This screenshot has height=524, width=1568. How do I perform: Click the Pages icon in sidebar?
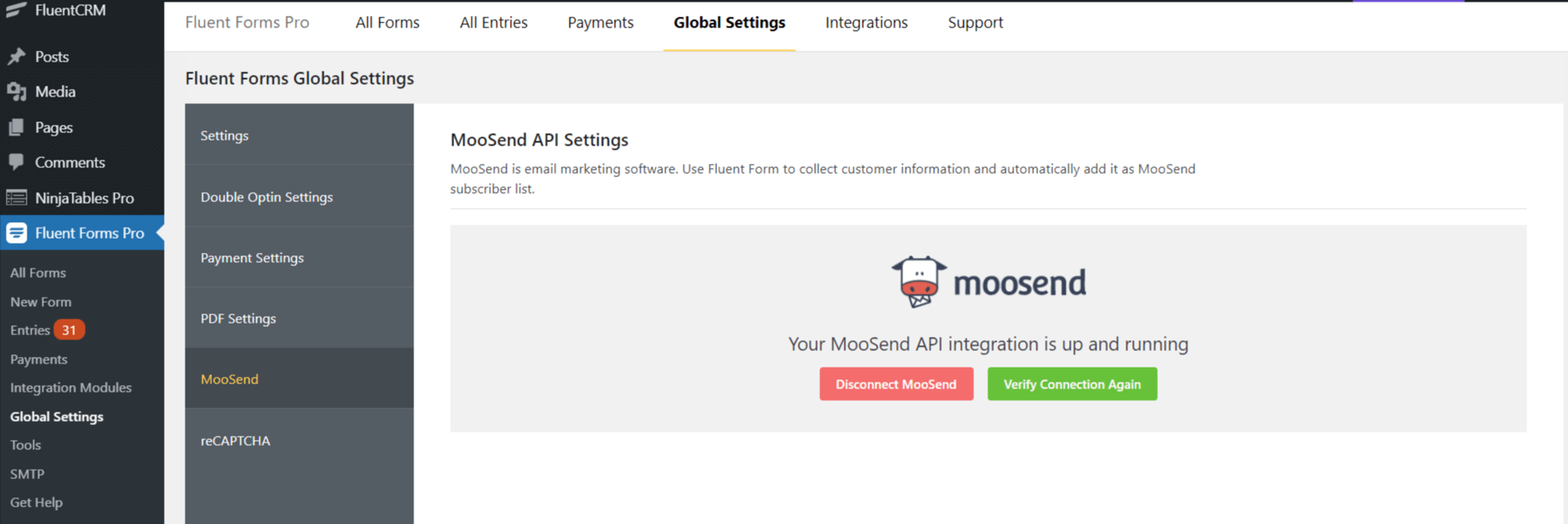coord(16,127)
